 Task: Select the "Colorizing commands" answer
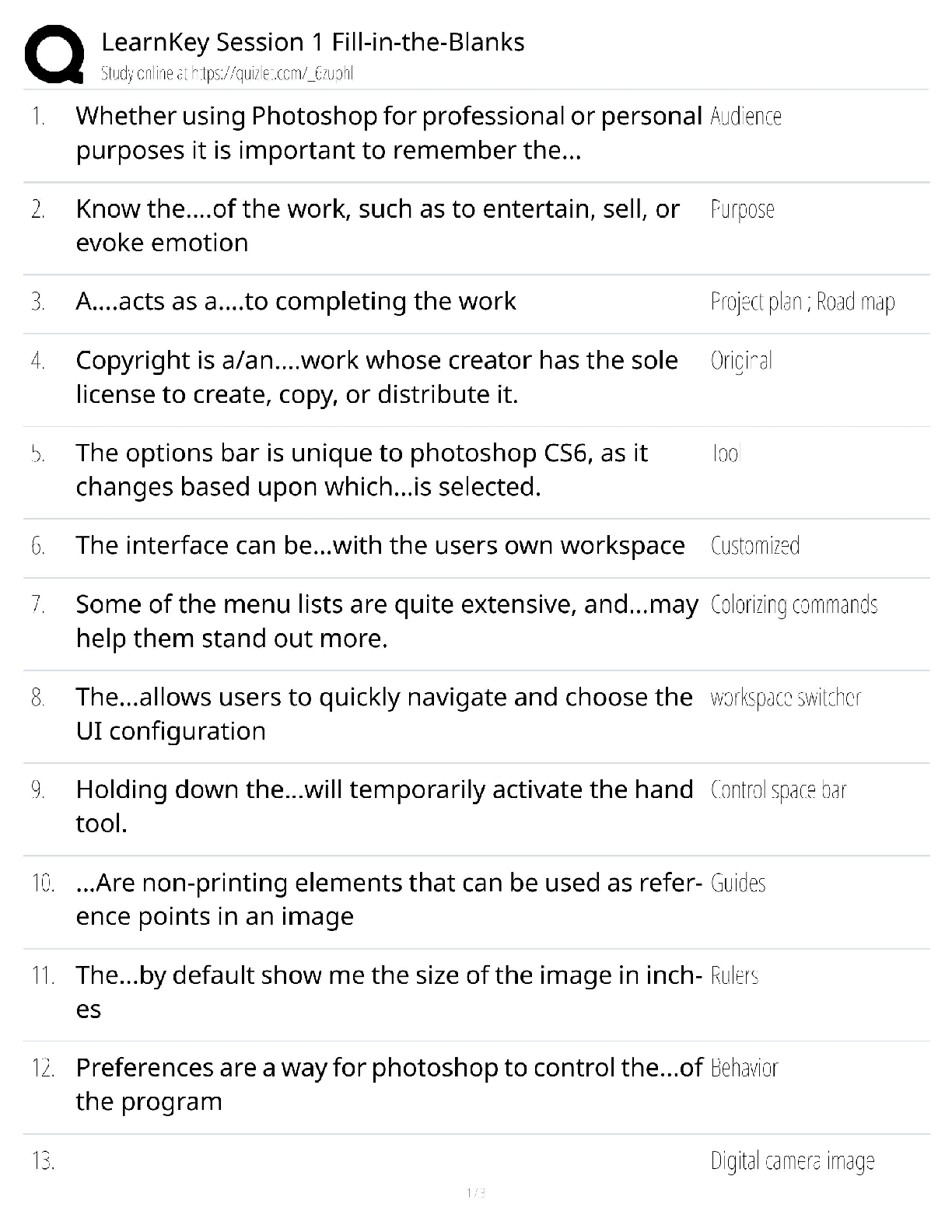point(793,605)
